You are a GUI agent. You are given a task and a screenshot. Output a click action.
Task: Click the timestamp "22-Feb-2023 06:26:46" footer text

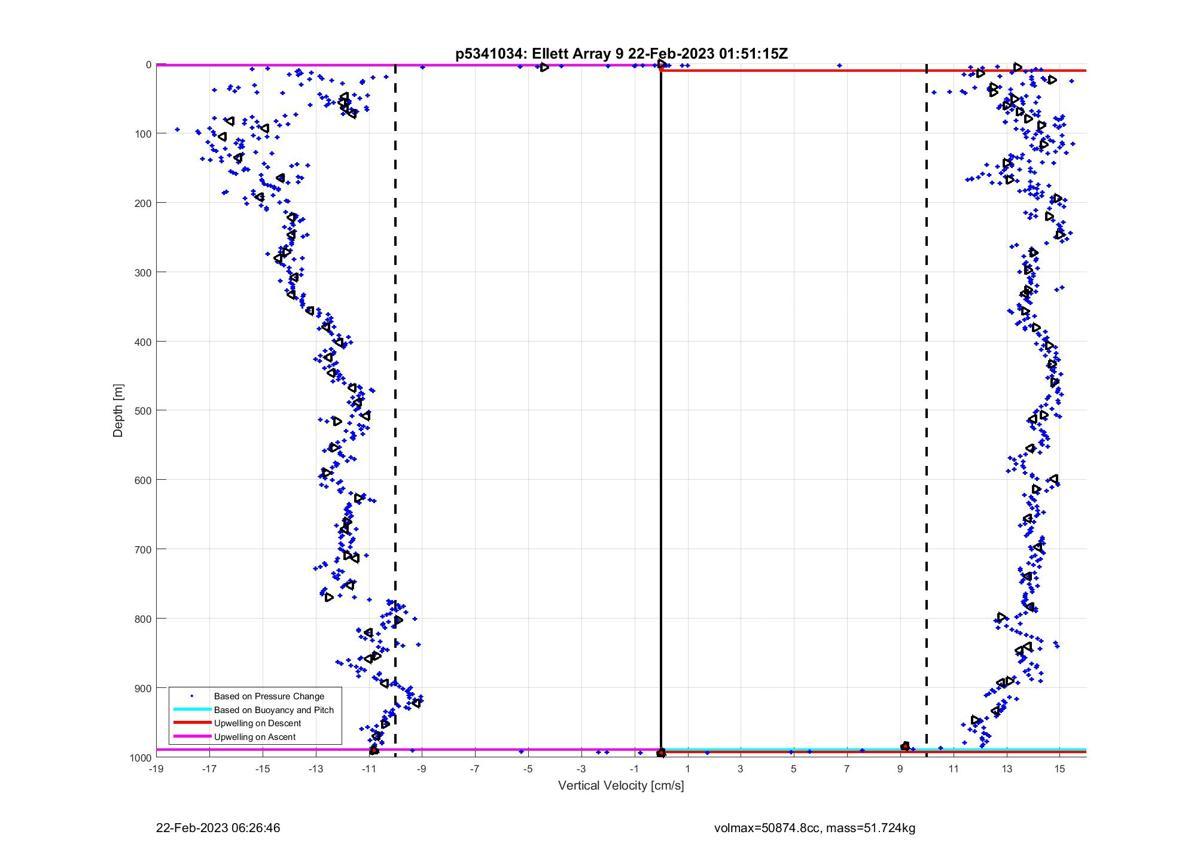coord(218,828)
